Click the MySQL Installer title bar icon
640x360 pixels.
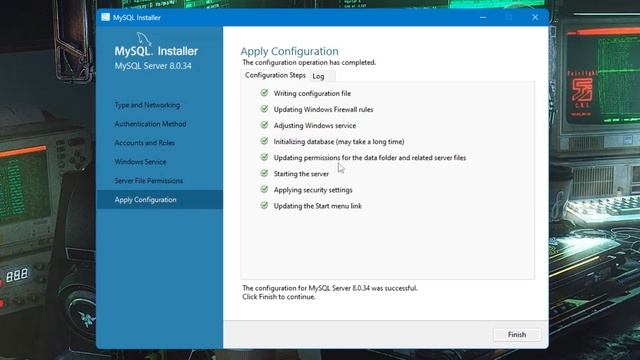pyautogui.click(x=106, y=17)
